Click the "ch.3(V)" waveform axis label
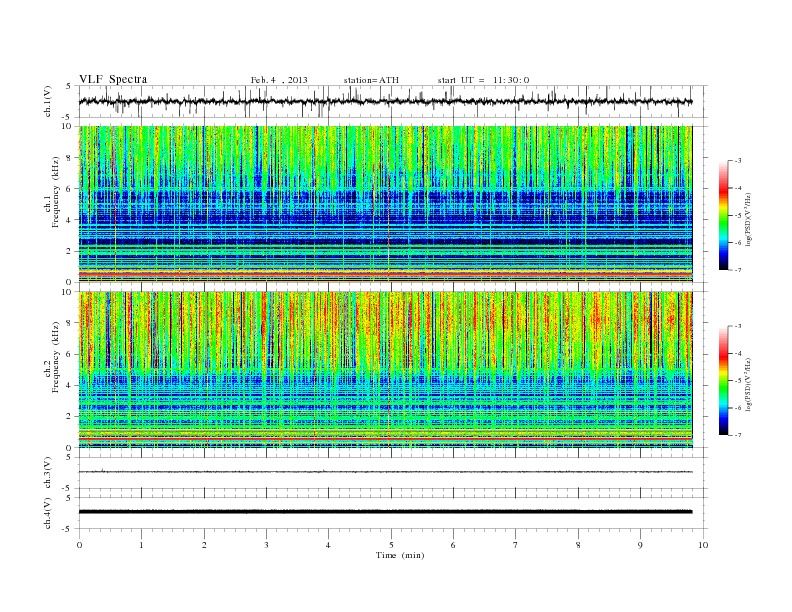 [48, 473]
